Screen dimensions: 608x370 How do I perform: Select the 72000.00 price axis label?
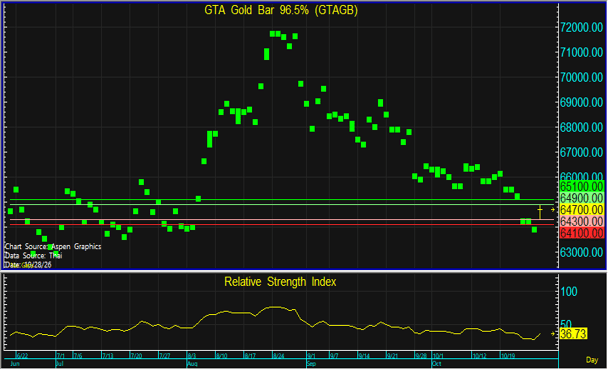click(x=581, y=27)
